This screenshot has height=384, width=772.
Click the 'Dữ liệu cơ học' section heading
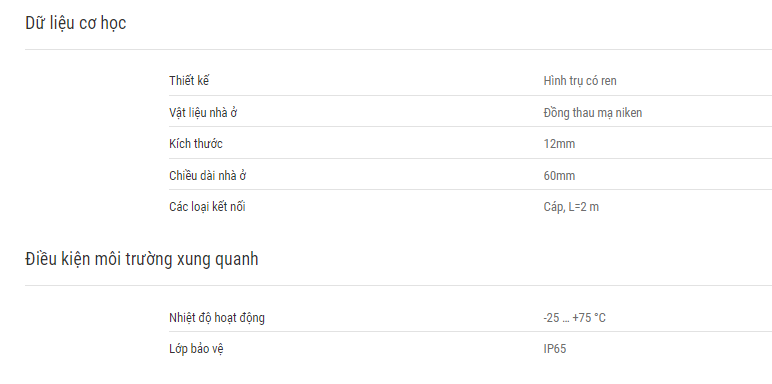[75, 23]
